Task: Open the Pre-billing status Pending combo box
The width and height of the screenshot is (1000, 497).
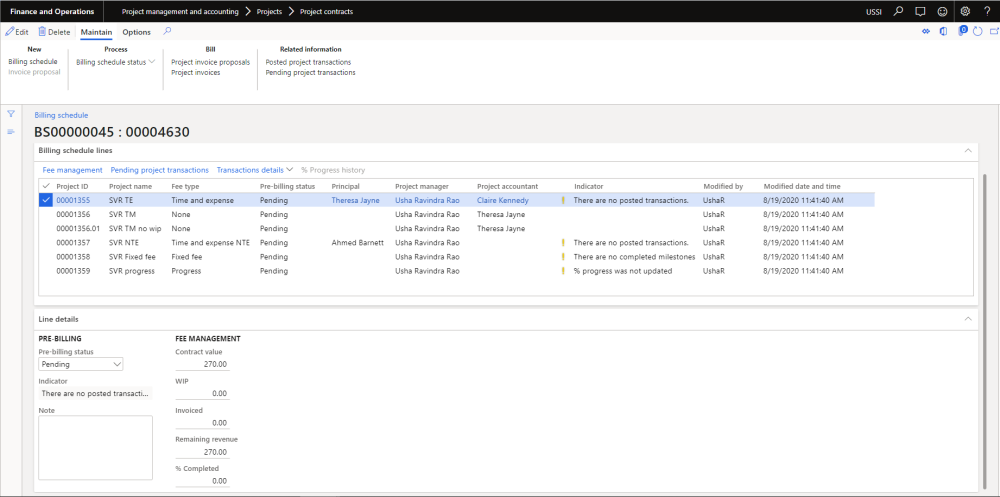Action: coord(80,364)
